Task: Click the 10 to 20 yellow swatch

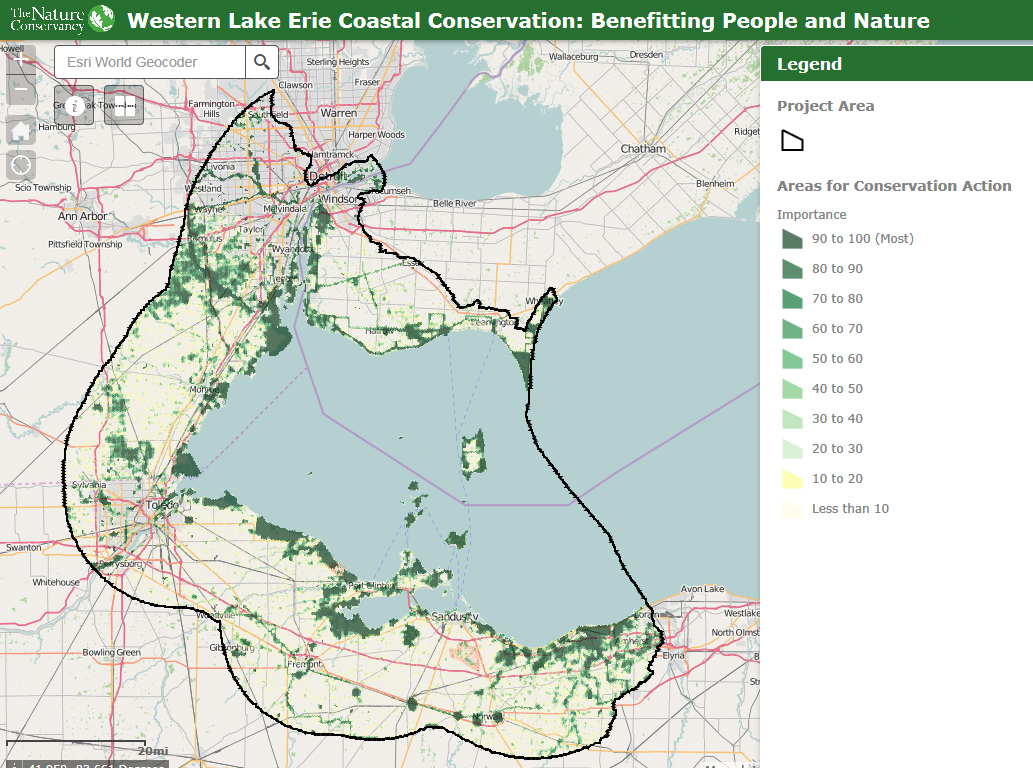Action: [792, 478]
